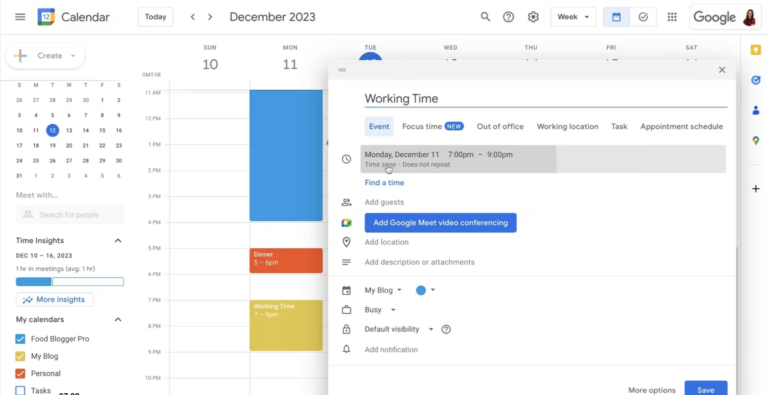Open Google Maps in side panel

click(756, 141)
